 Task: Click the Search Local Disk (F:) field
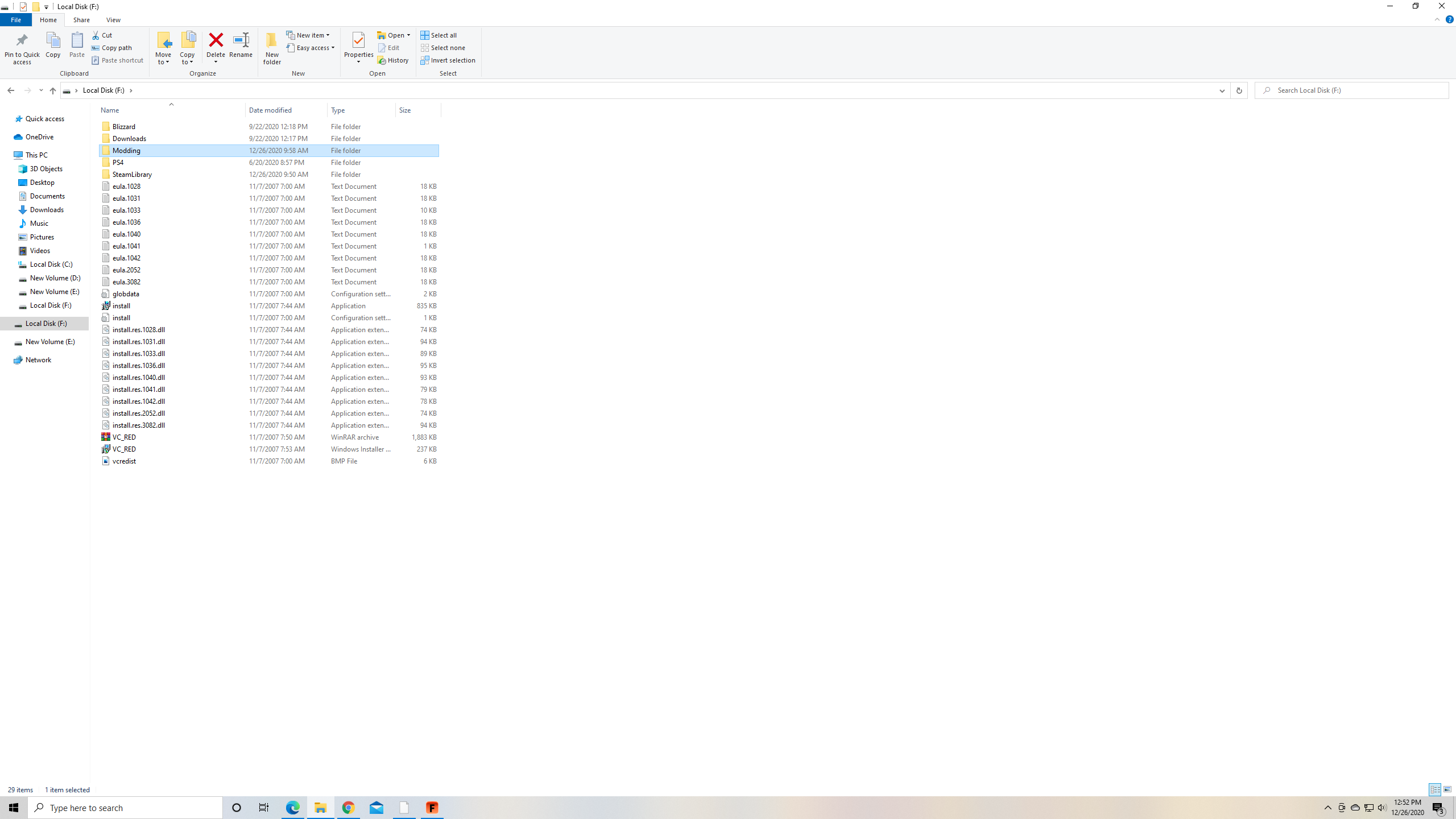coord(1351,90)
